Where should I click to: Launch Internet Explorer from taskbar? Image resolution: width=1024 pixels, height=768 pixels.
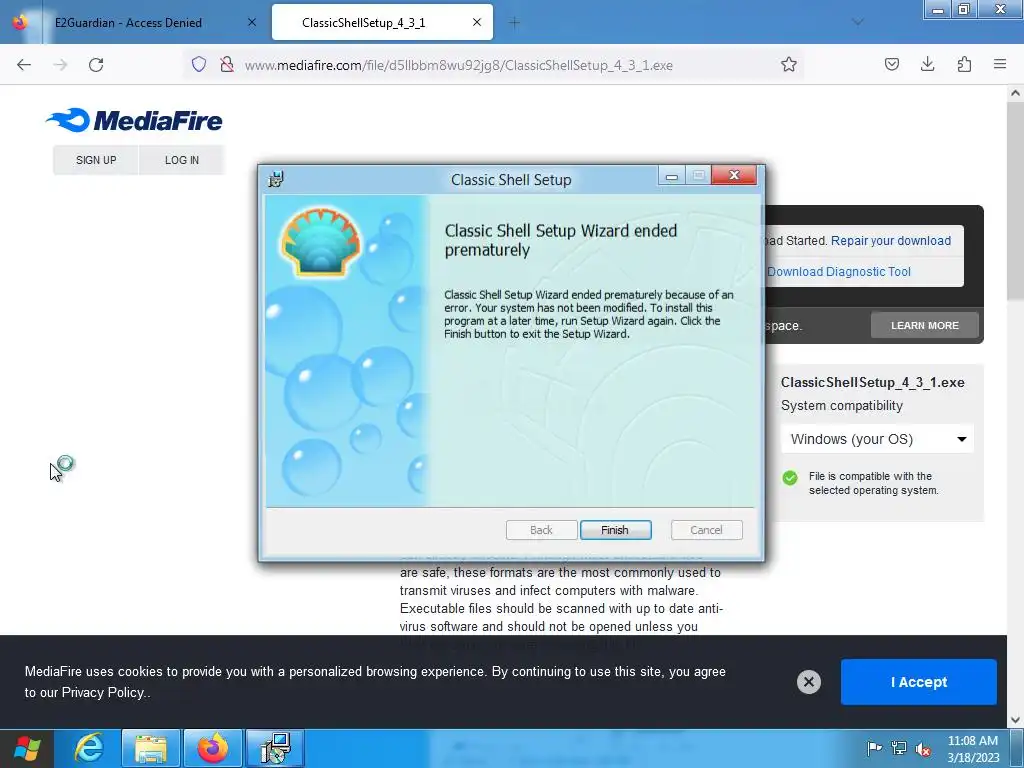[x=89, y=748]
